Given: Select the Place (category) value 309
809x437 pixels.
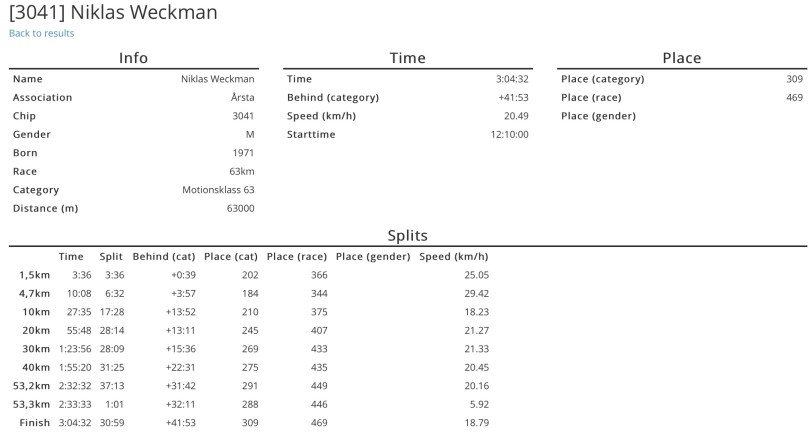Looking at the screenshot, I should 794,79.
